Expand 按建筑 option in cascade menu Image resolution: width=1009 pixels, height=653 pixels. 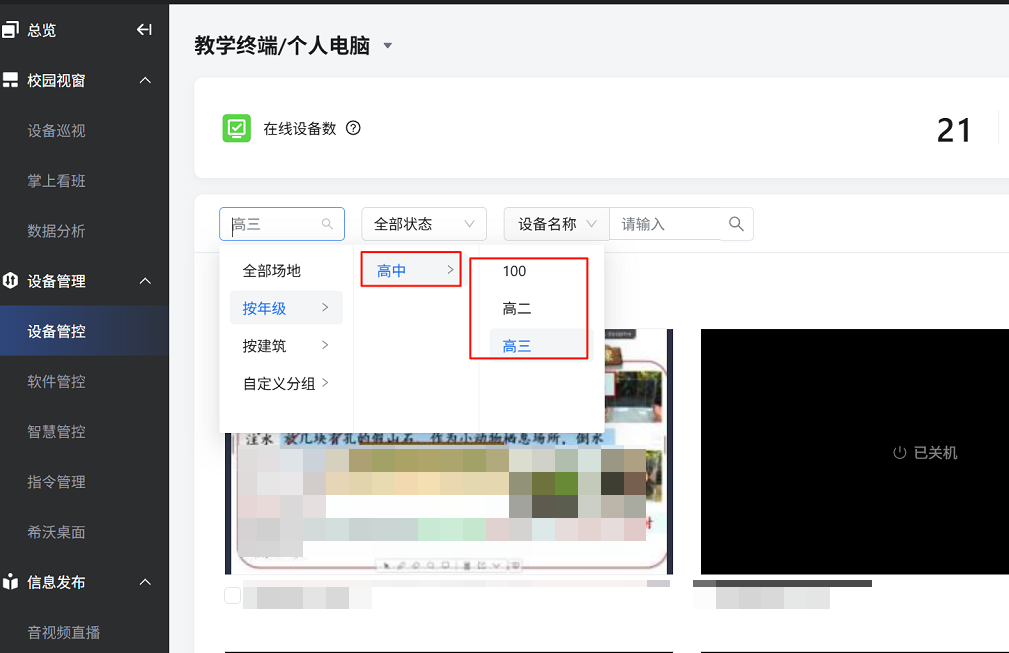pos(286,346)
